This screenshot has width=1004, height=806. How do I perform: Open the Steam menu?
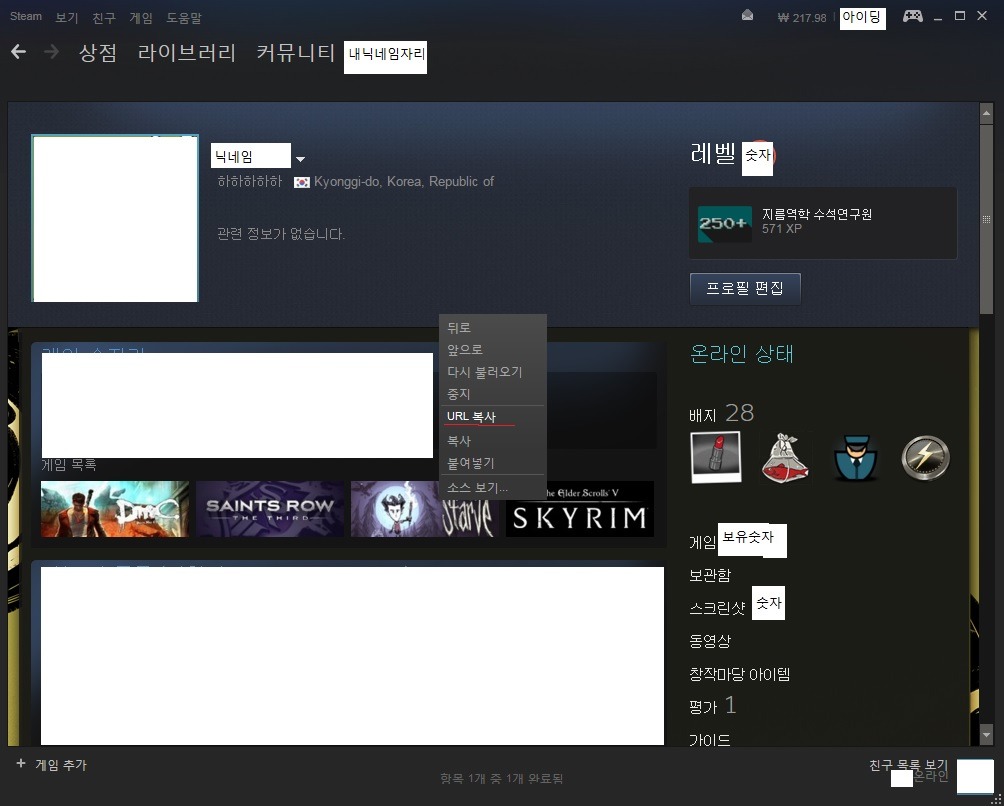26,17
